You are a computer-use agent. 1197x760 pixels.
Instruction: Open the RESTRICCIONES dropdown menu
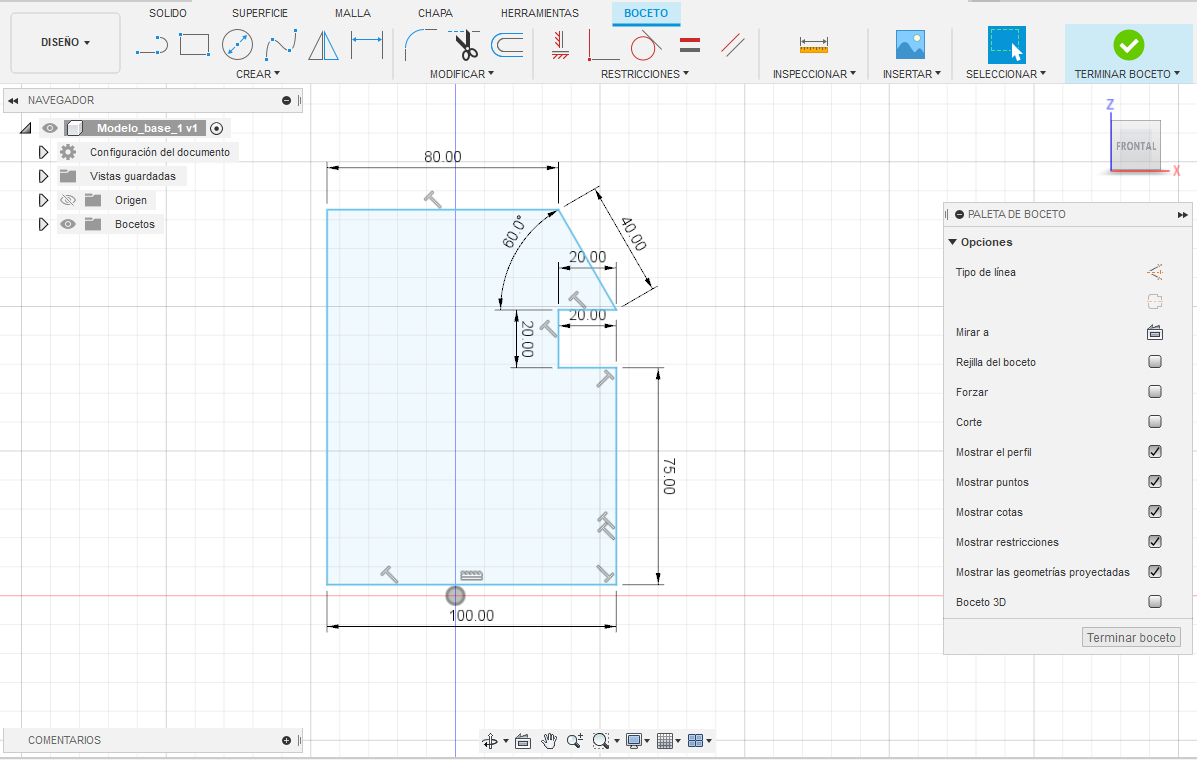tap(645, 74)
